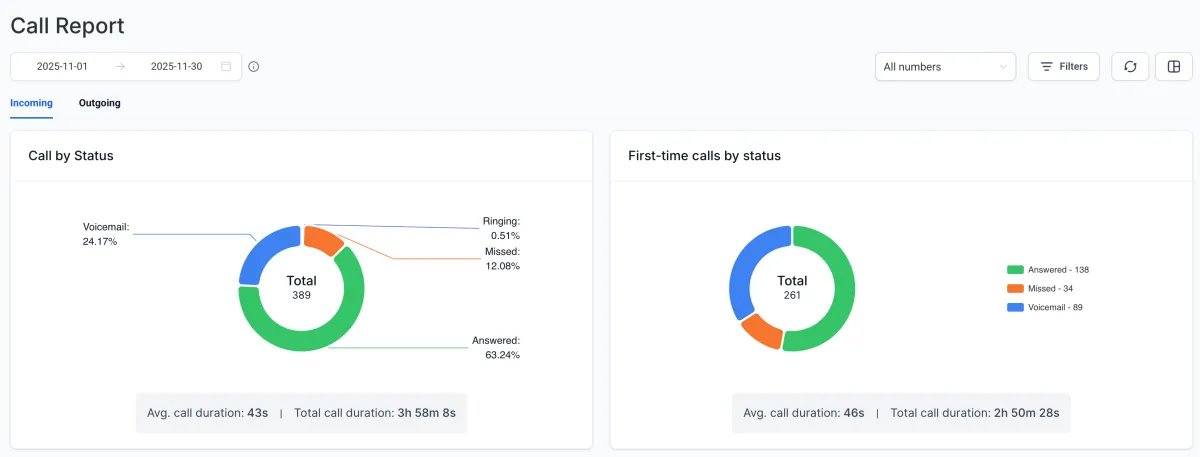Click the All numbers dropdown chevron

point(1003,67)
